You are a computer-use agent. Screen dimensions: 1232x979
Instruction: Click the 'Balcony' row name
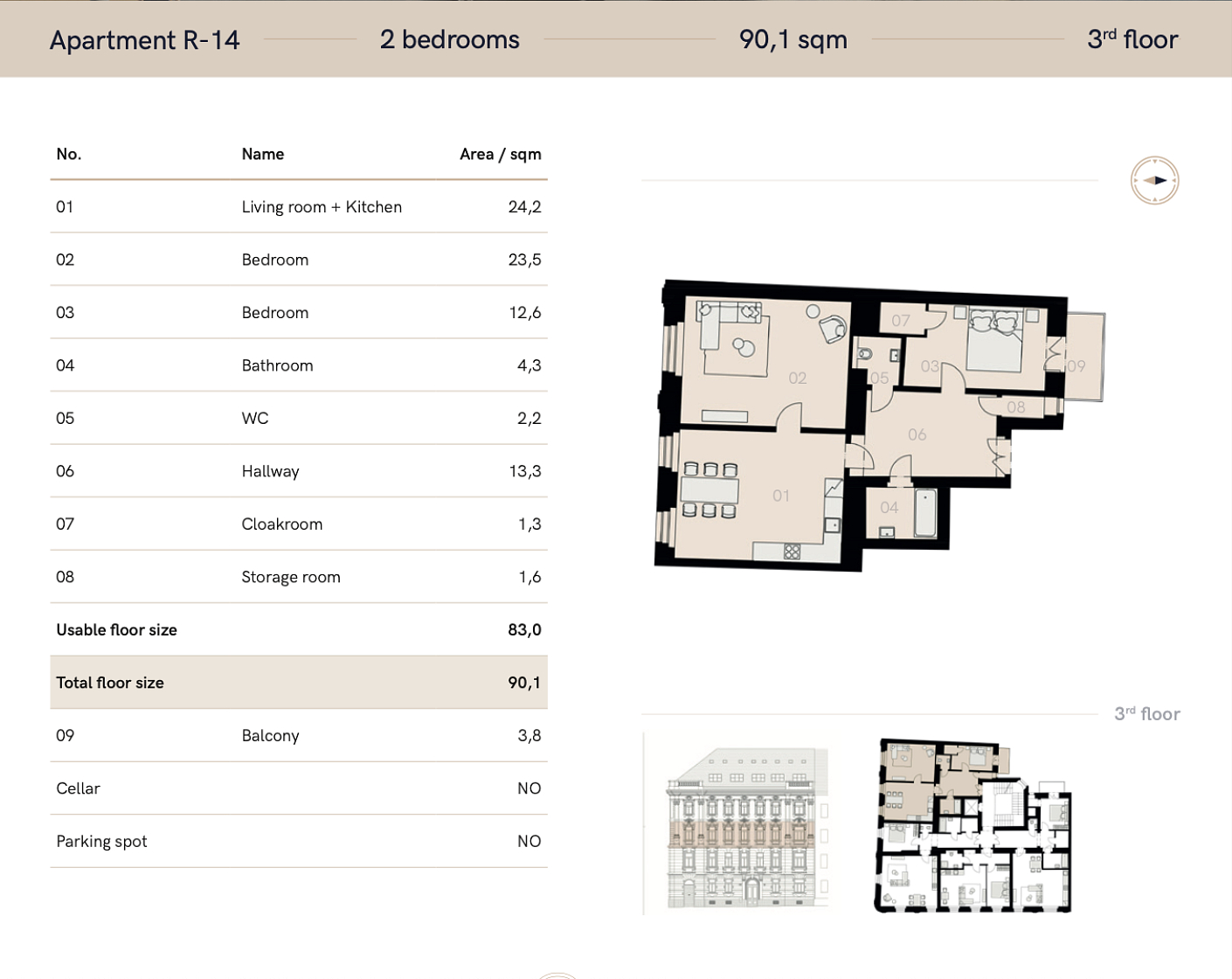(x=270, y=735)
